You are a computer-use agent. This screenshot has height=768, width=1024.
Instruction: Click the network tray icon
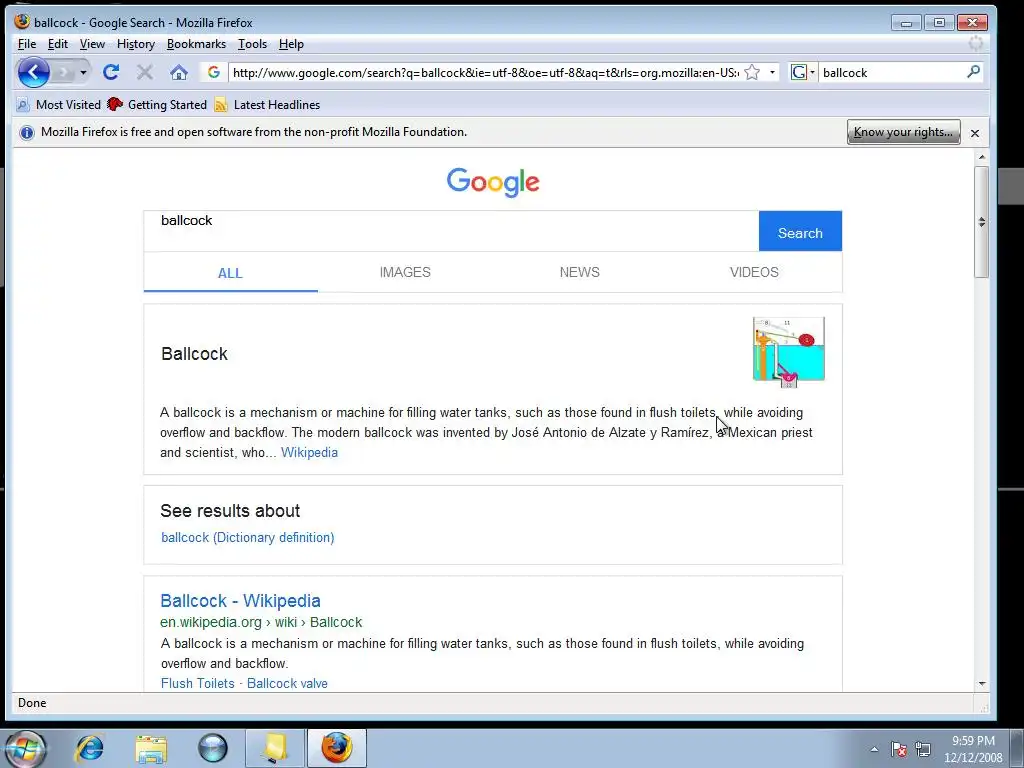[x=923, y=749]
